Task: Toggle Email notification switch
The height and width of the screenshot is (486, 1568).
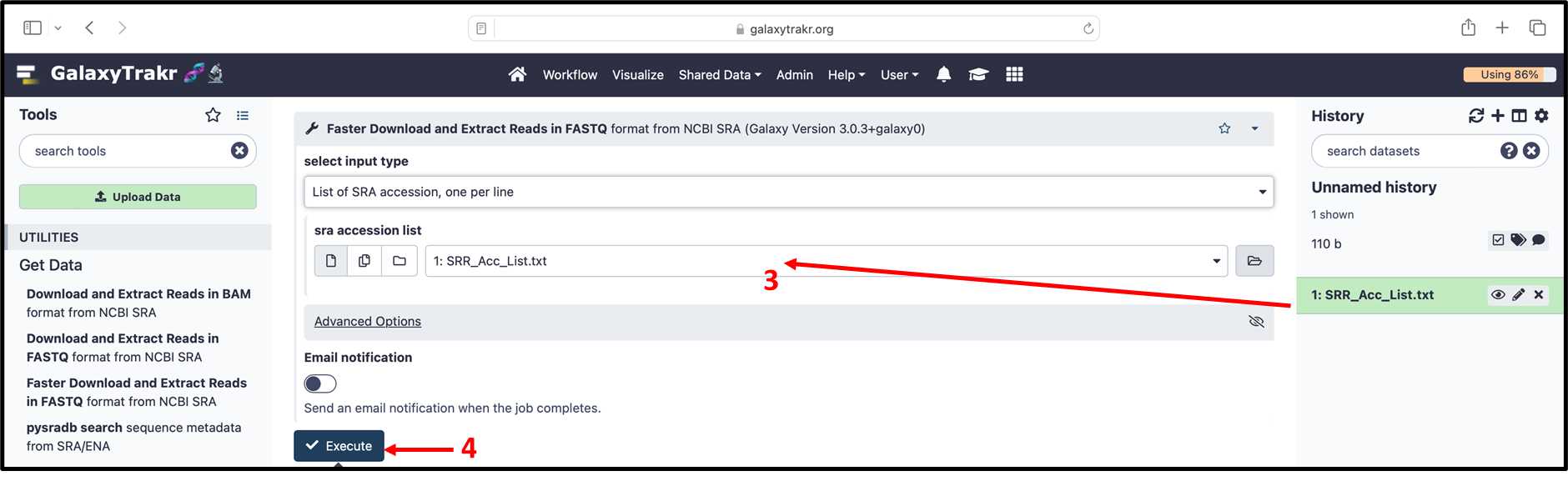Action: 320,383
